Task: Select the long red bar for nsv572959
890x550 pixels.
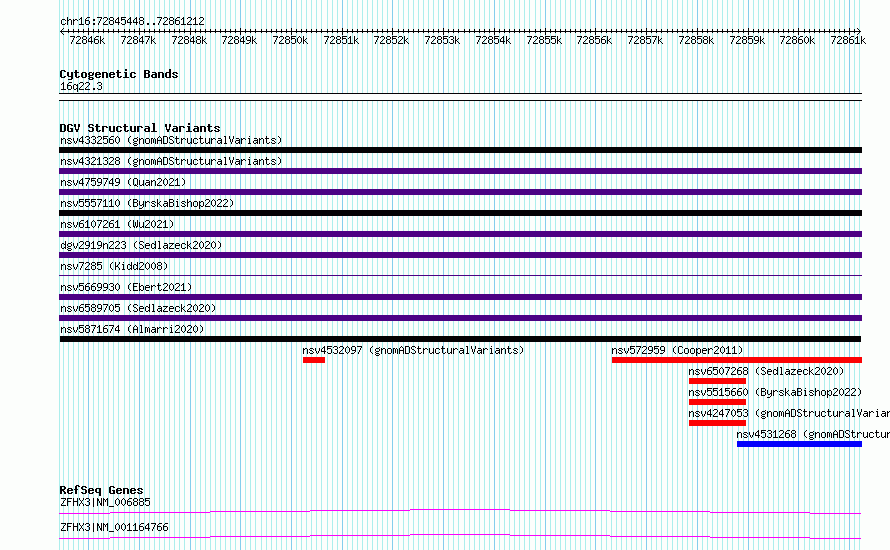Action: tap(737, 360)
